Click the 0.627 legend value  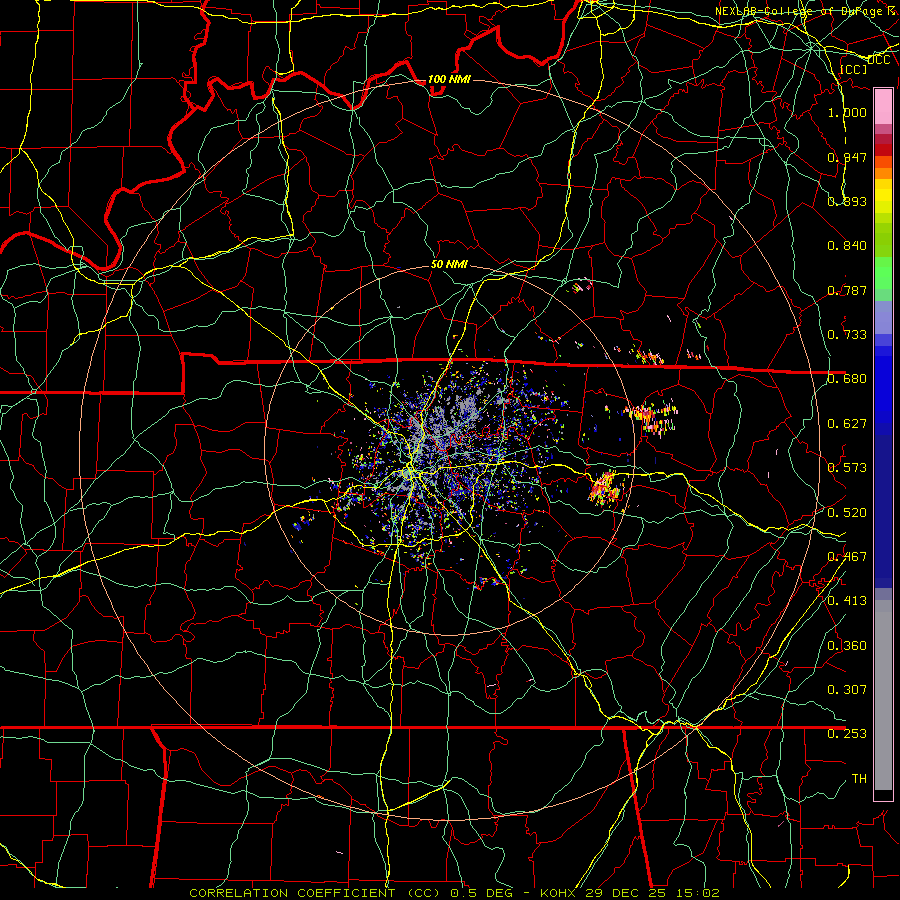(847, 424)
